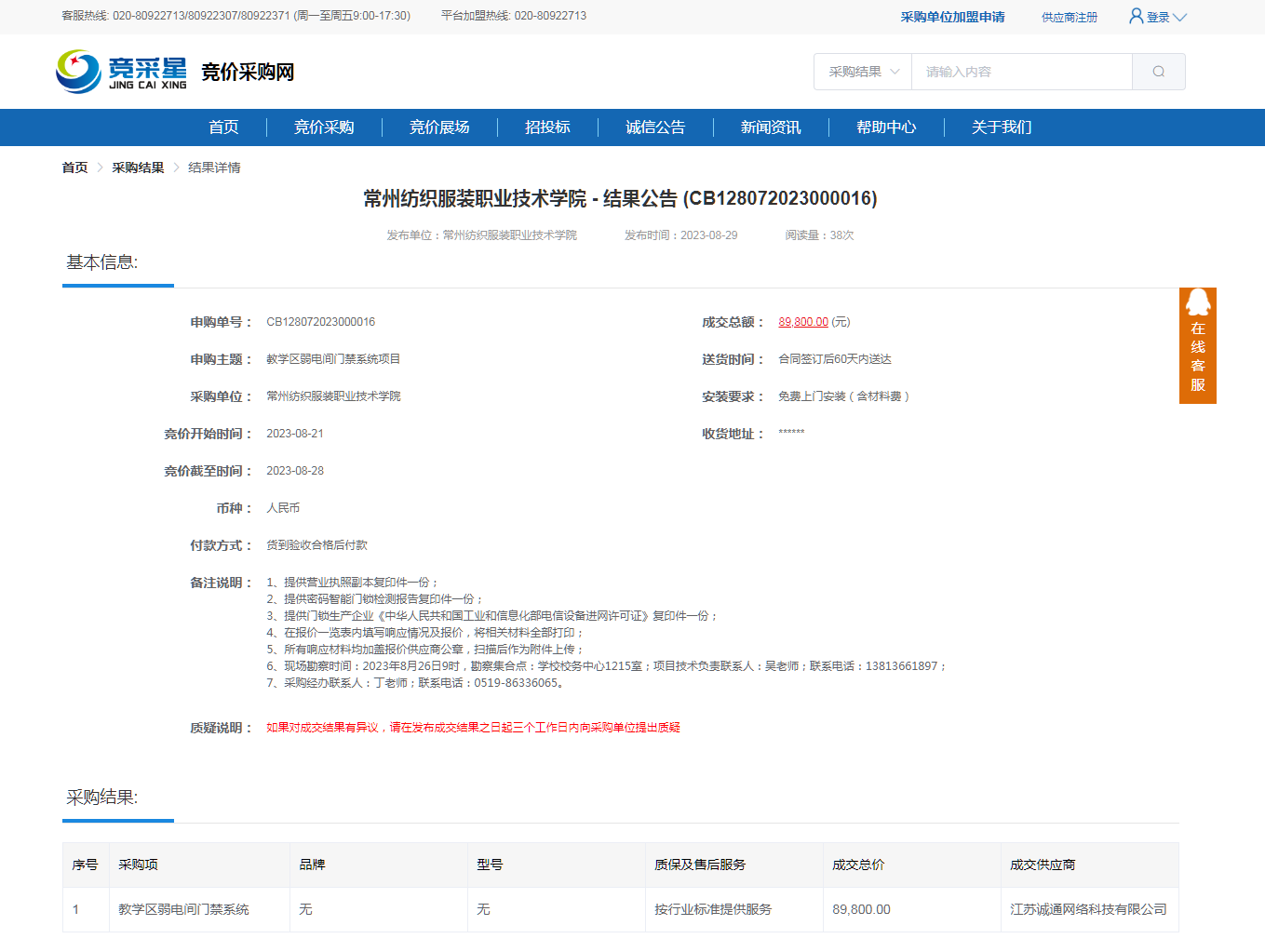Click the 89,800.00 transaction amount link
1265x952 pixels.
[803, 322]
